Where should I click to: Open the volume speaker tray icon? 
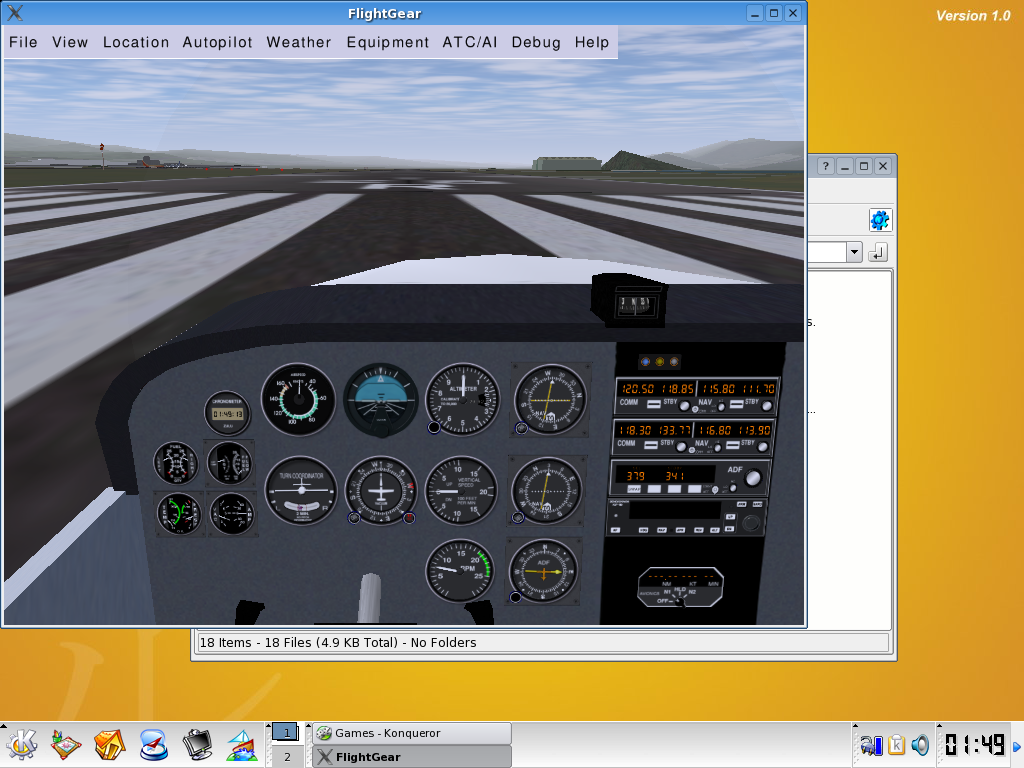[920, 744]
